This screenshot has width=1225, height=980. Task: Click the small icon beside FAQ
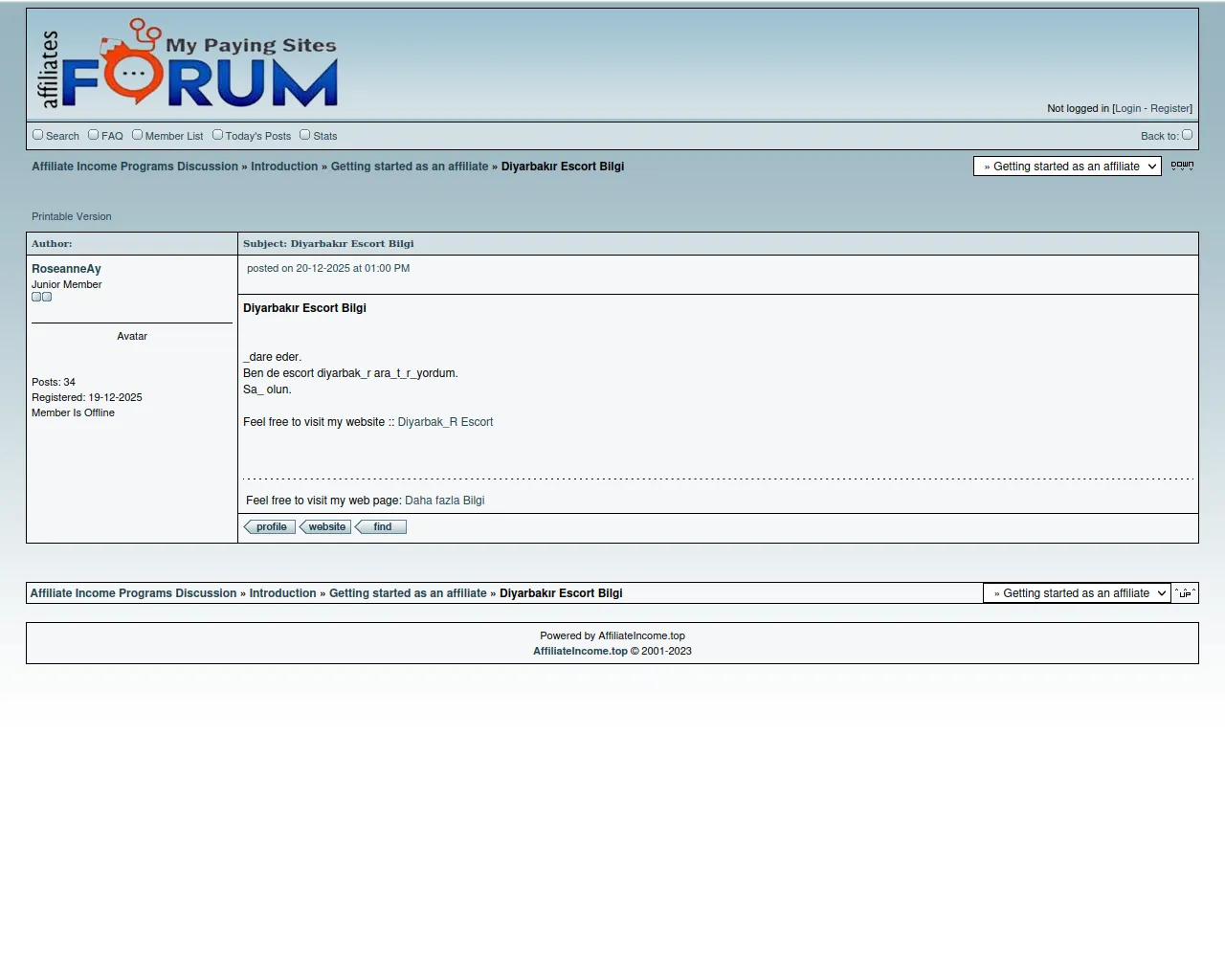pyautogui.click(x=94, y=135)
